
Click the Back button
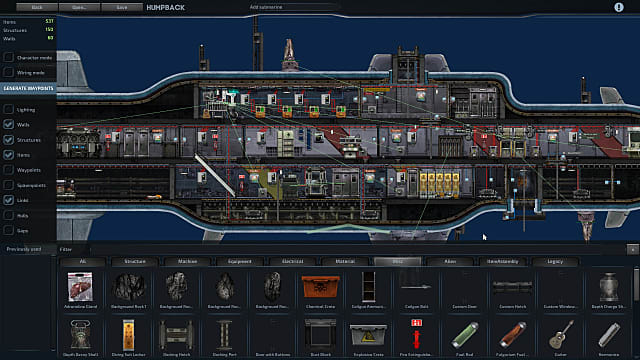click(37, 7)
